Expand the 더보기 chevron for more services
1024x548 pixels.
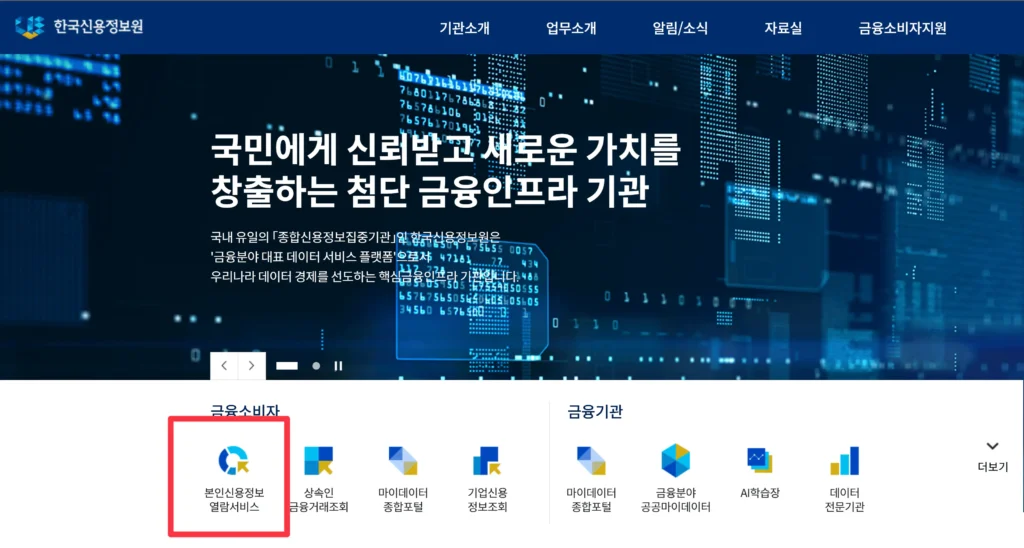[x=992, y=447]
